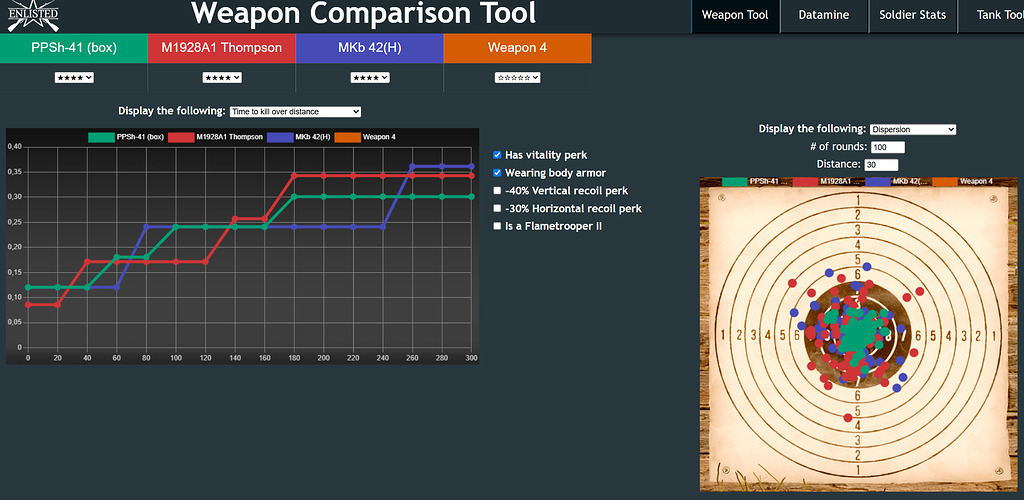
Task: Toggle green PPSh-41 legend swatch in line chart
Action: pyautogui.click(x=101, y=137)
